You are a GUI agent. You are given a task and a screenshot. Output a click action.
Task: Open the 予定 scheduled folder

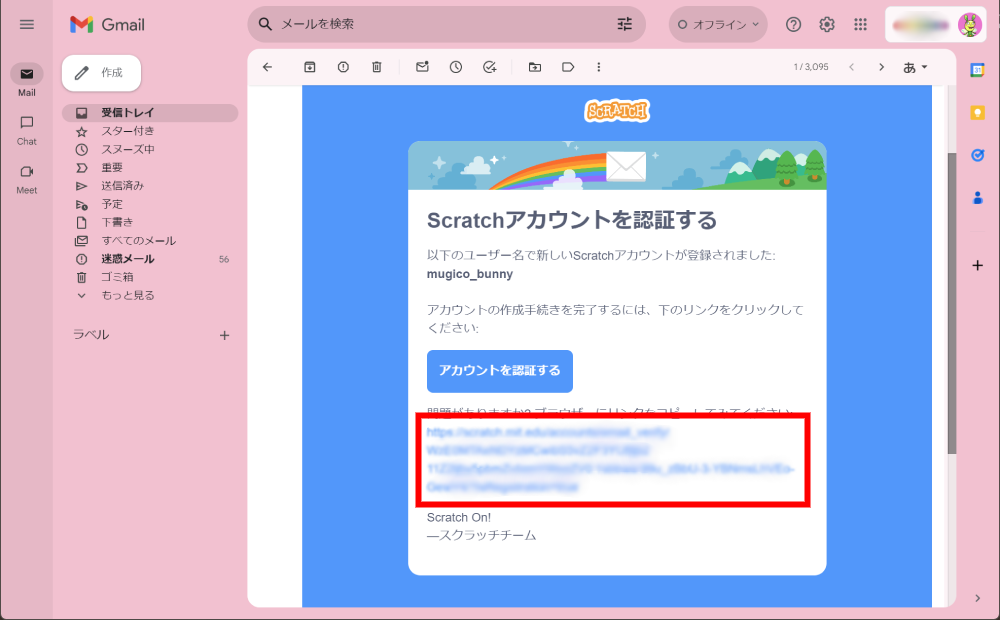coord(150,204)
